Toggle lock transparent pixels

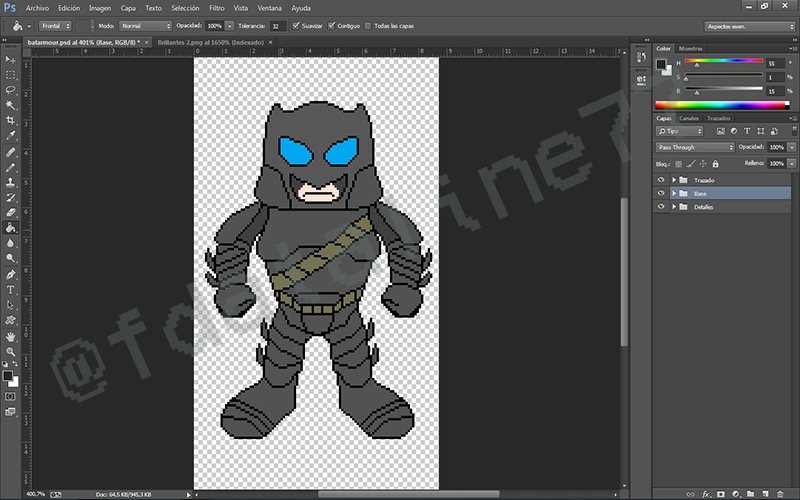pyautogui.click(x=678, y=164)
